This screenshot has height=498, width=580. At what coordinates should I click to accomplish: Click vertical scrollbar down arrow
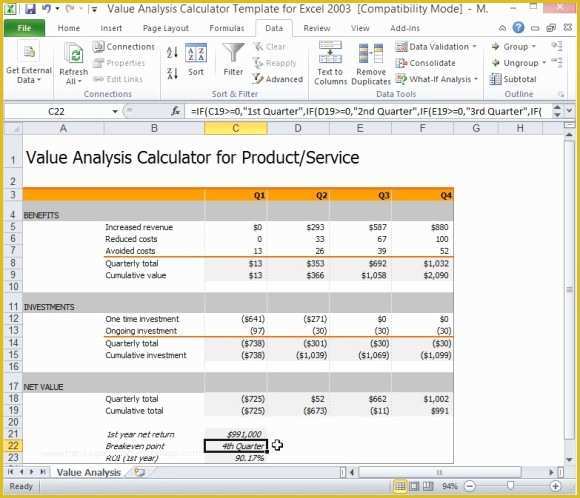point(569,460)
